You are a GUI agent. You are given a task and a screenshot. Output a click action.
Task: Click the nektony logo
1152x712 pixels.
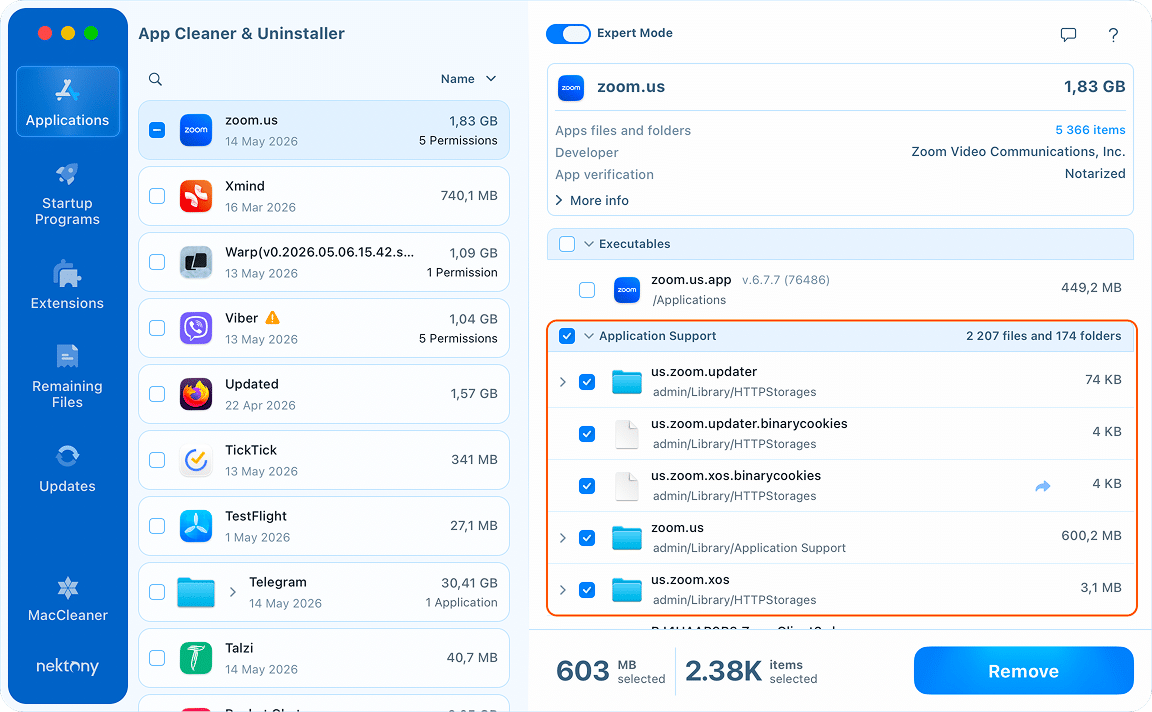[68, 666]
